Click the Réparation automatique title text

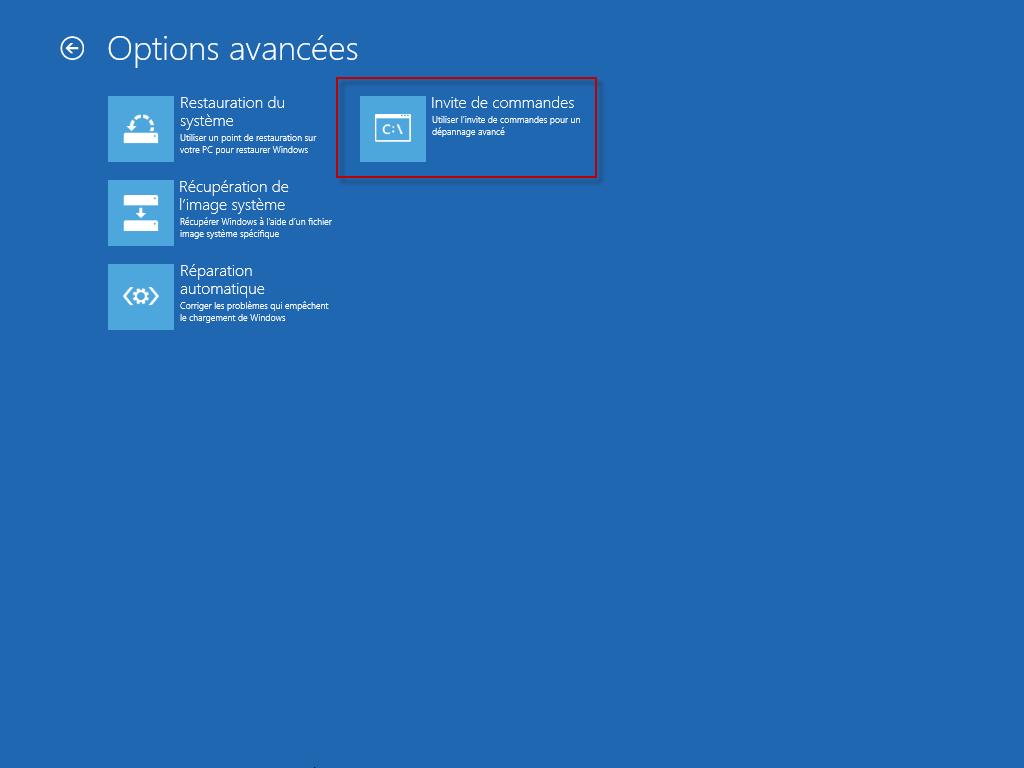click(x=222, y=280)
